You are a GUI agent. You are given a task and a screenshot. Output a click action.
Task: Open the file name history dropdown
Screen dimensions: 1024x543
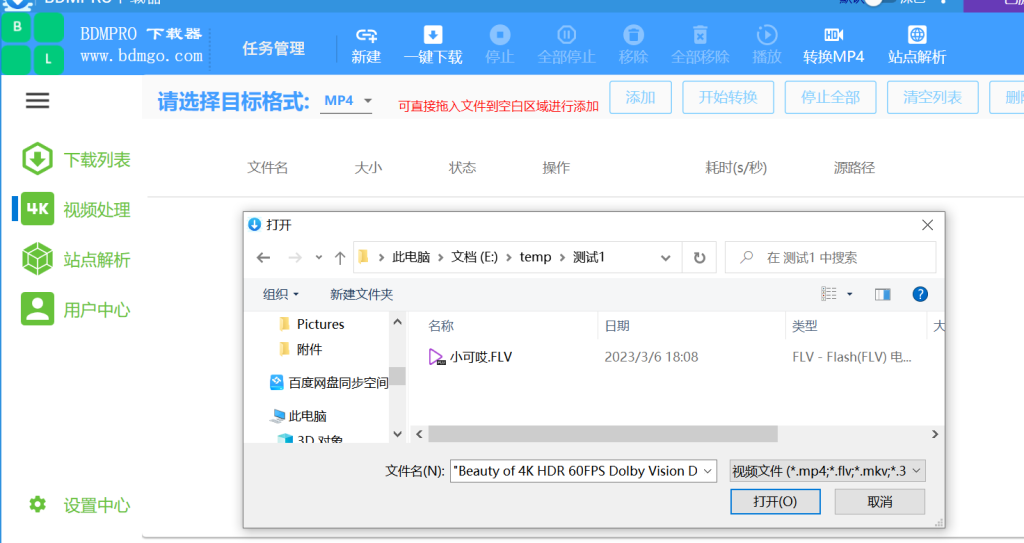click(708, 471)
